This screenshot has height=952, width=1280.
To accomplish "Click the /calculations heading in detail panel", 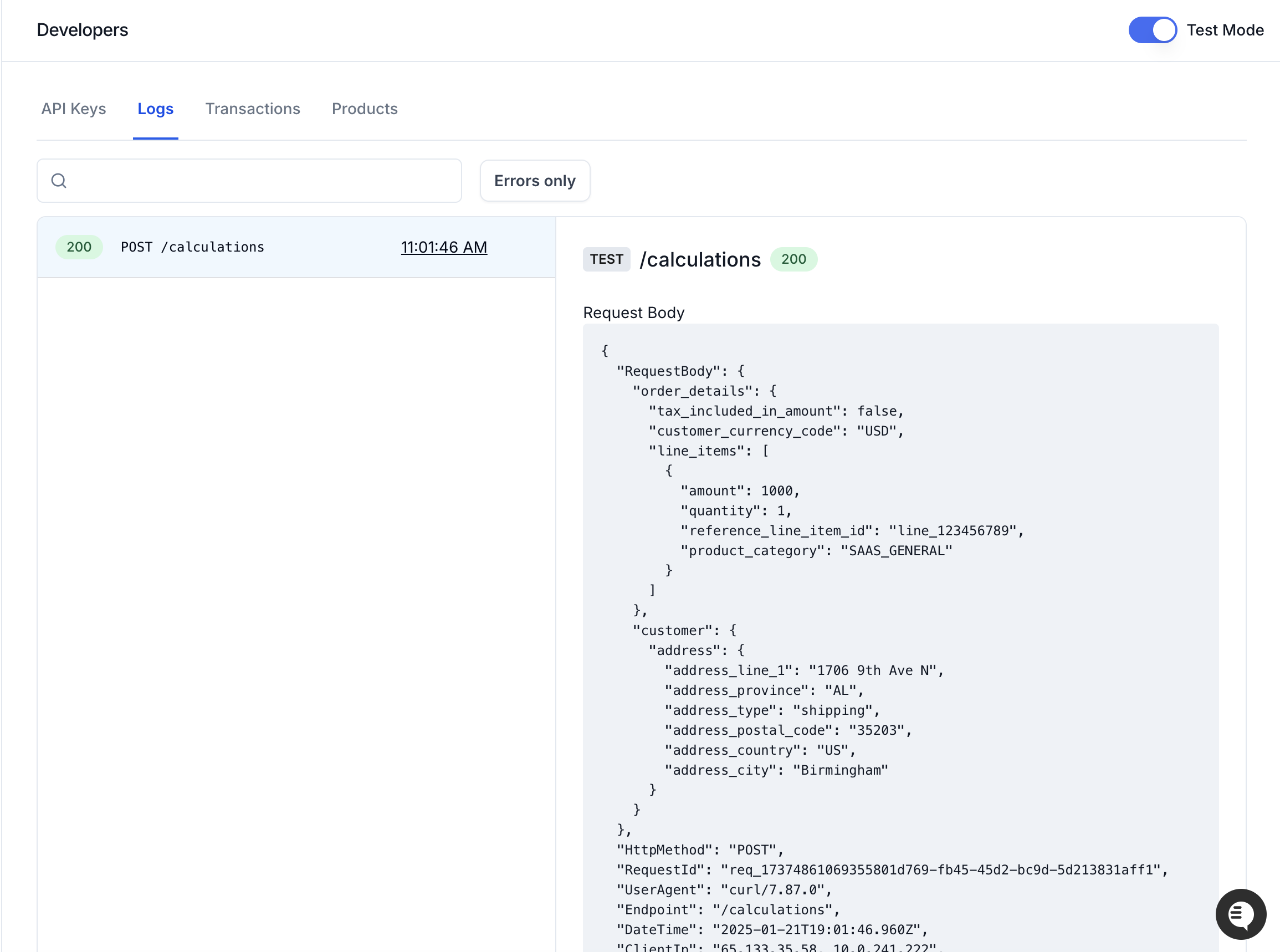I will point(700,260).
